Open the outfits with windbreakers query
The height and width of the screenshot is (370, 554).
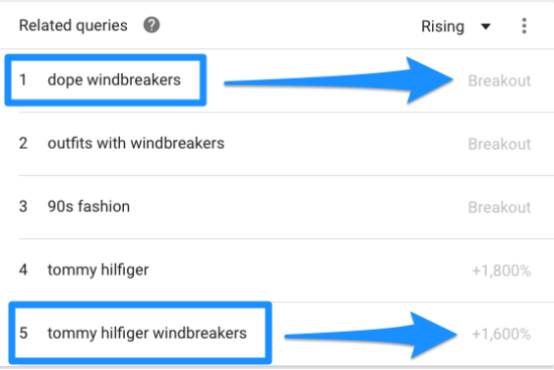coord(136,143)
